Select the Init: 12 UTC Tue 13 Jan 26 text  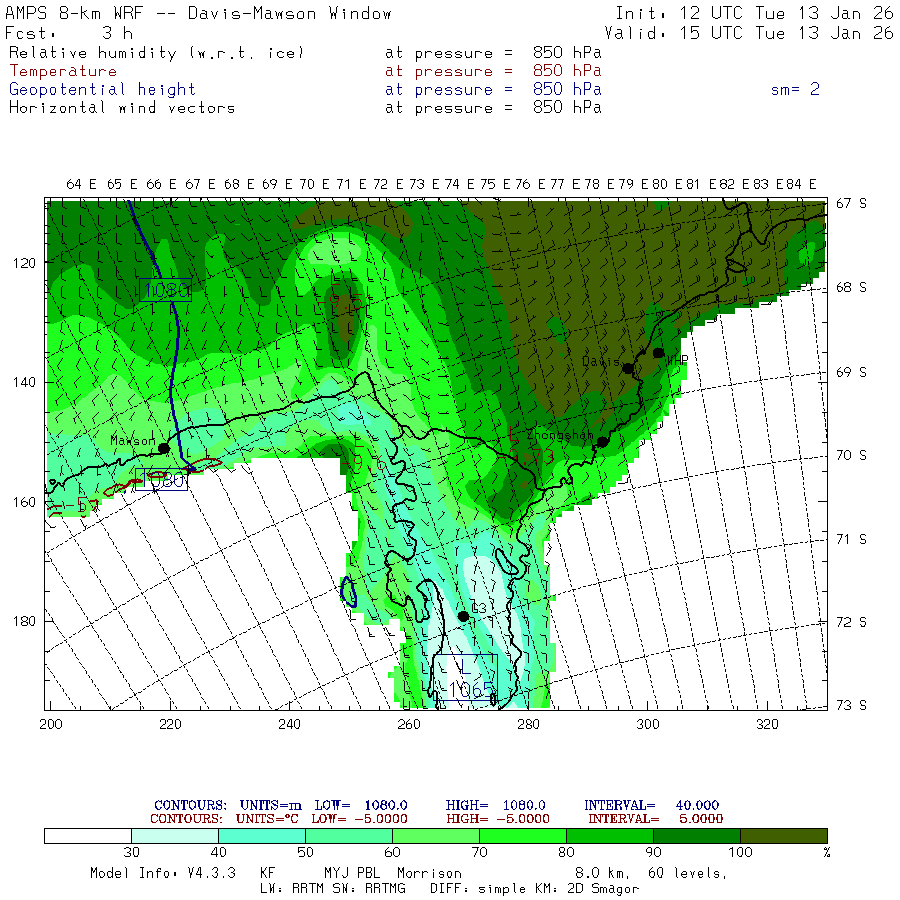(x=754, y=13)
